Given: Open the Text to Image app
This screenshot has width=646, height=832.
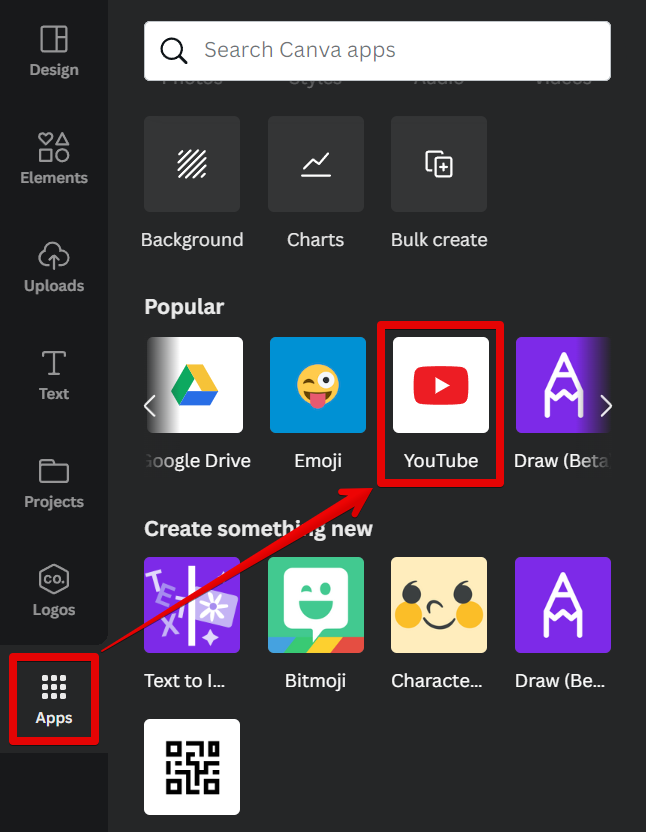Looking at the screenshot, I should click(192, 605).
